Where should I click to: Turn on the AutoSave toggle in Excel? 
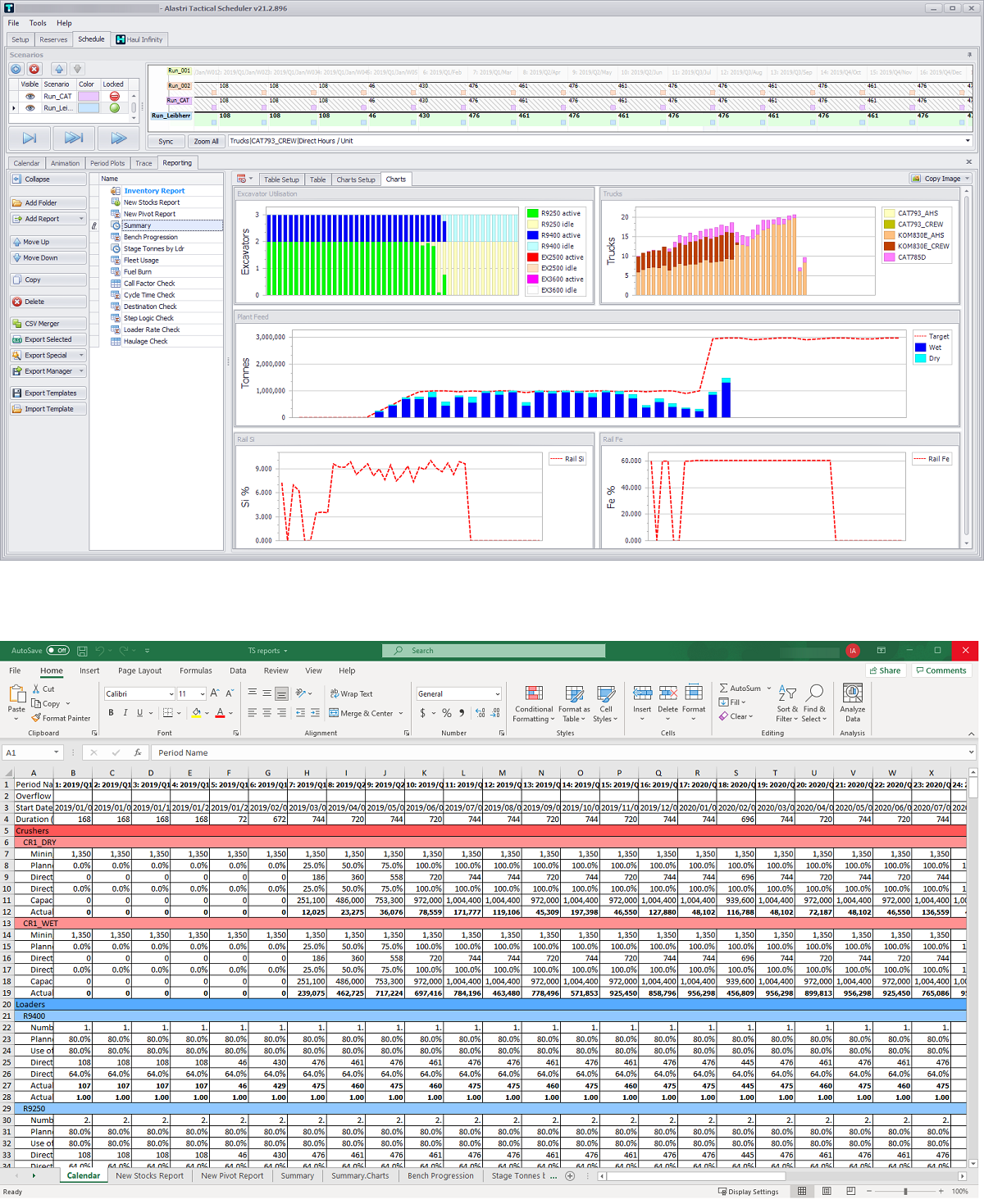[x=57, y=651]
